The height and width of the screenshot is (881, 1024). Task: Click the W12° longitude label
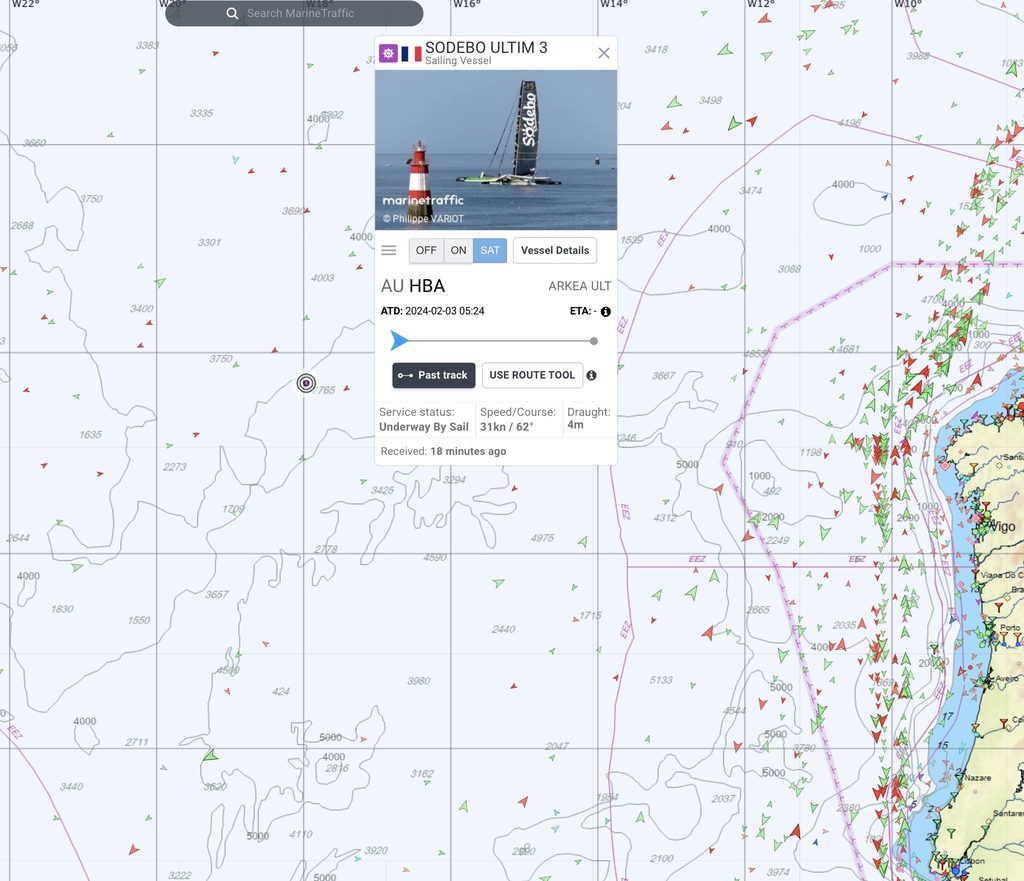click(761, 4)
